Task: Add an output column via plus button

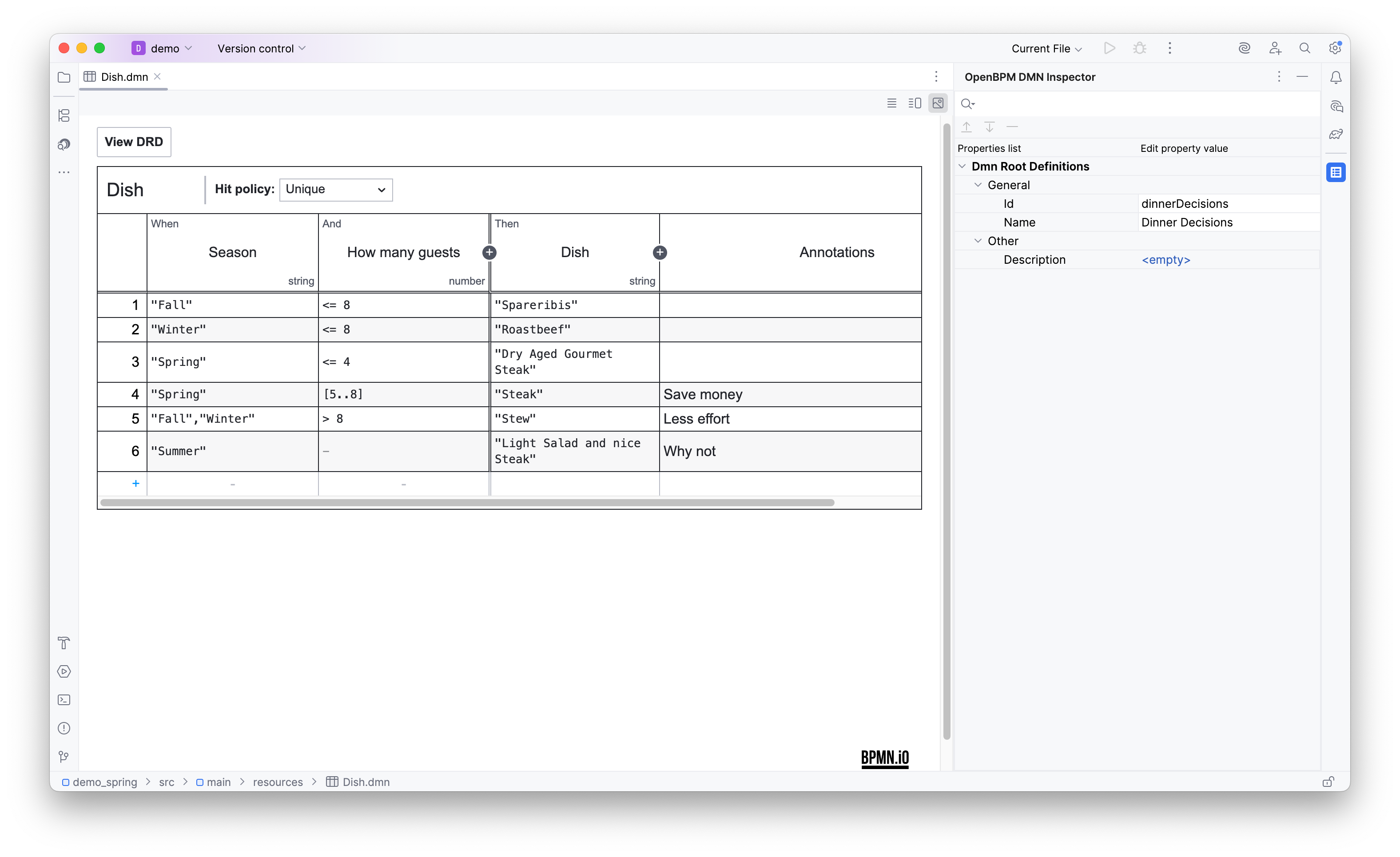Action: click(660, 253)
